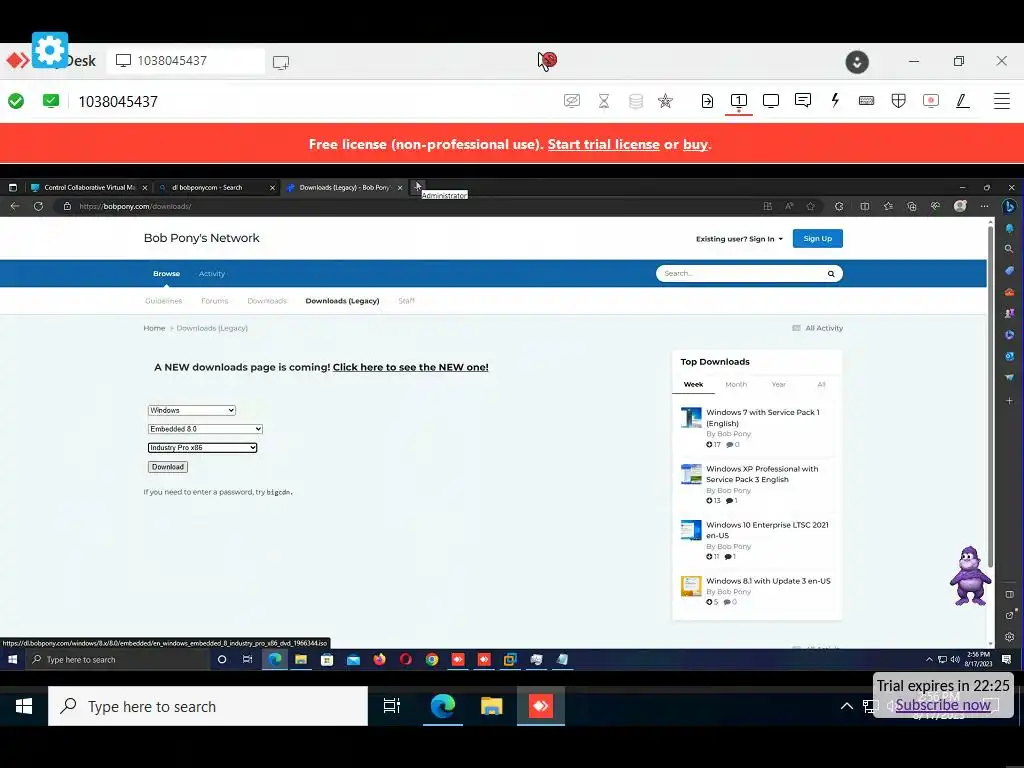
Task: Open Firefox on the remote taskbar
Action: [x=379, y=660]
